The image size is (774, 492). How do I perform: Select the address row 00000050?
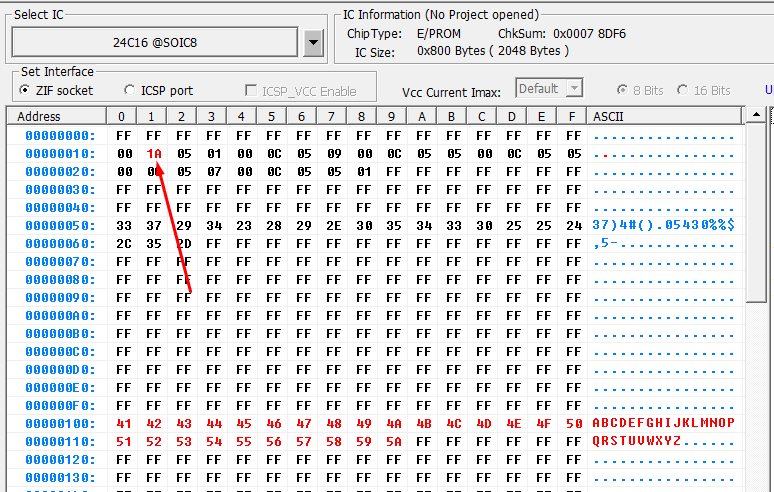coord(60,225)
